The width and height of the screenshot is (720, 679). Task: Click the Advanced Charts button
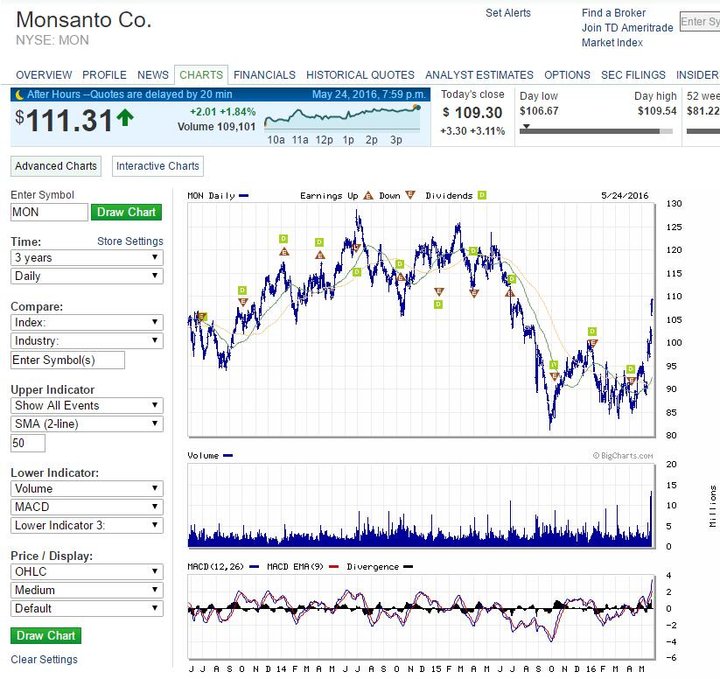point(56,166)
